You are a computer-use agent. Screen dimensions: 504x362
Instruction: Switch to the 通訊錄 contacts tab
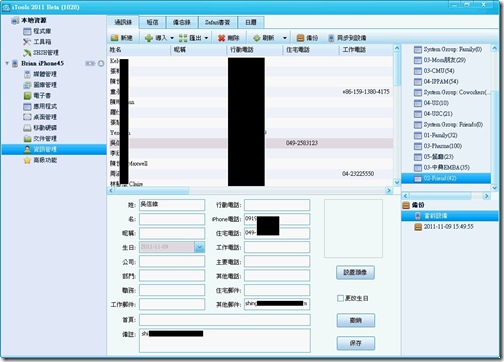click(x=123, y=22)
